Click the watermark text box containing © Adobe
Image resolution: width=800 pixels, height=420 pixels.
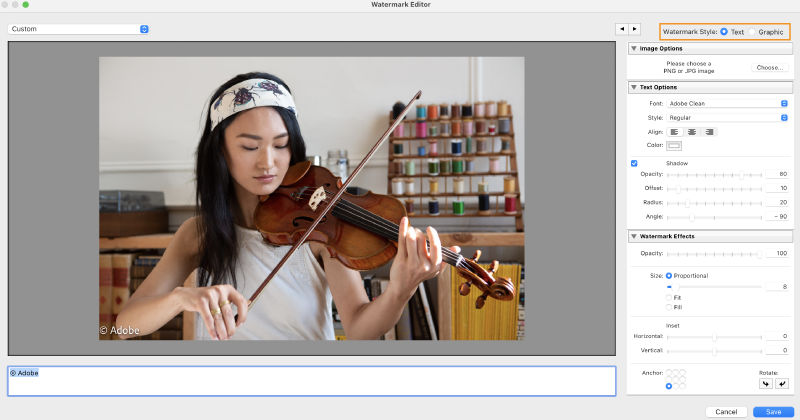312,381
